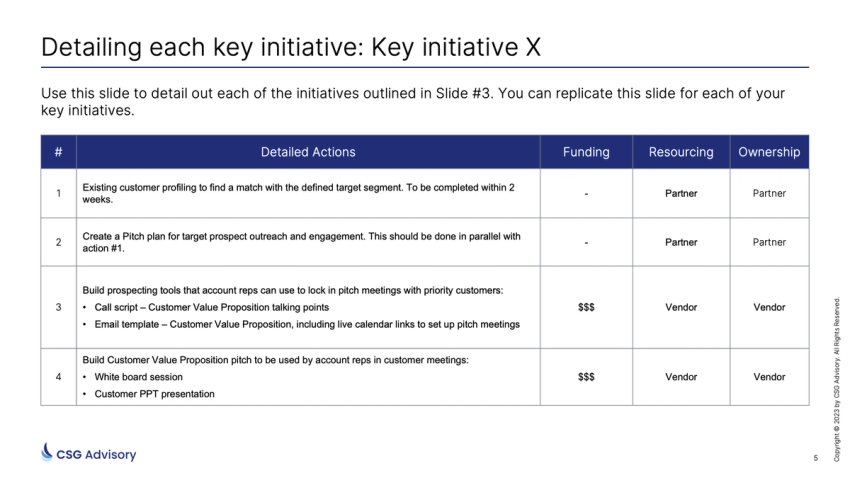Viewport: 850px width, 478px height.
Task: Select the 'Ownership' column header
Action: (x=769, y=152)
